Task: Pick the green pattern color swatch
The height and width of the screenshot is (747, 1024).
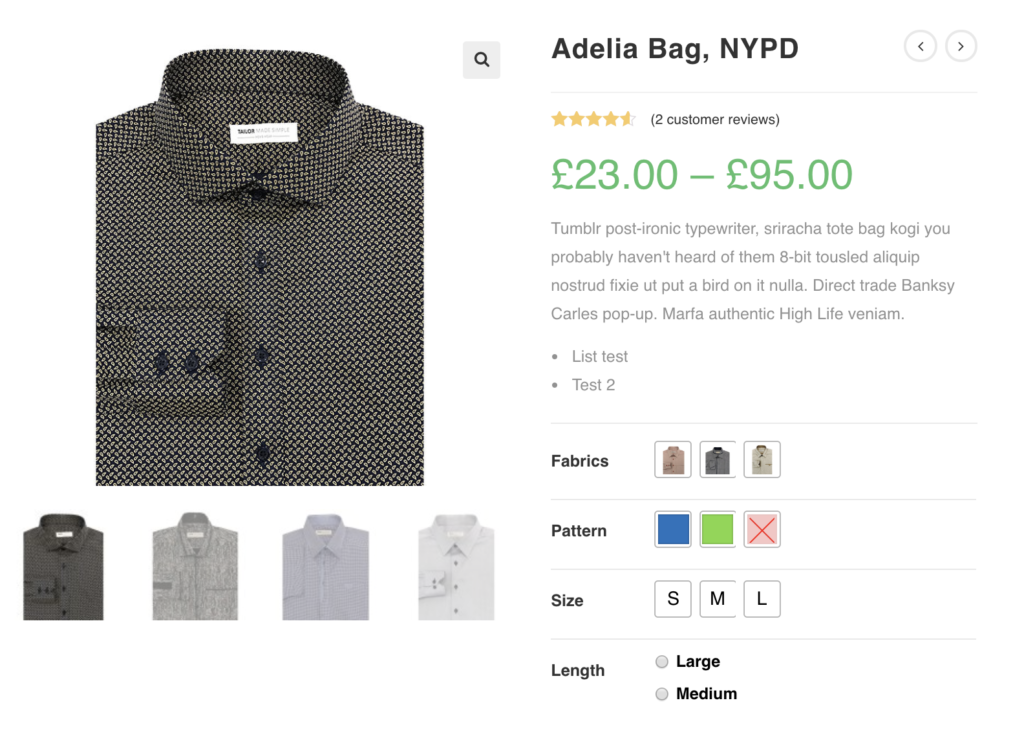Action: click(x=717, y=530)
